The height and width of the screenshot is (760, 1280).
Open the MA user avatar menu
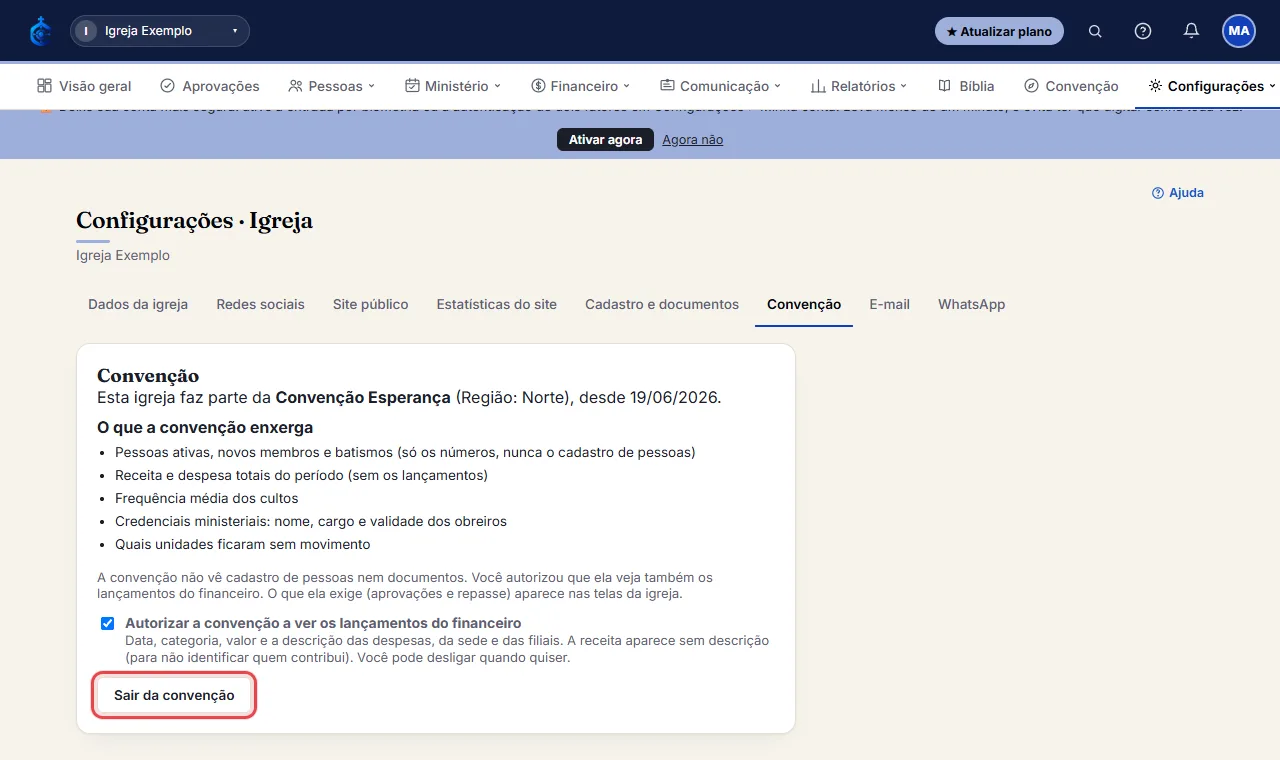tap(1239, 31)
